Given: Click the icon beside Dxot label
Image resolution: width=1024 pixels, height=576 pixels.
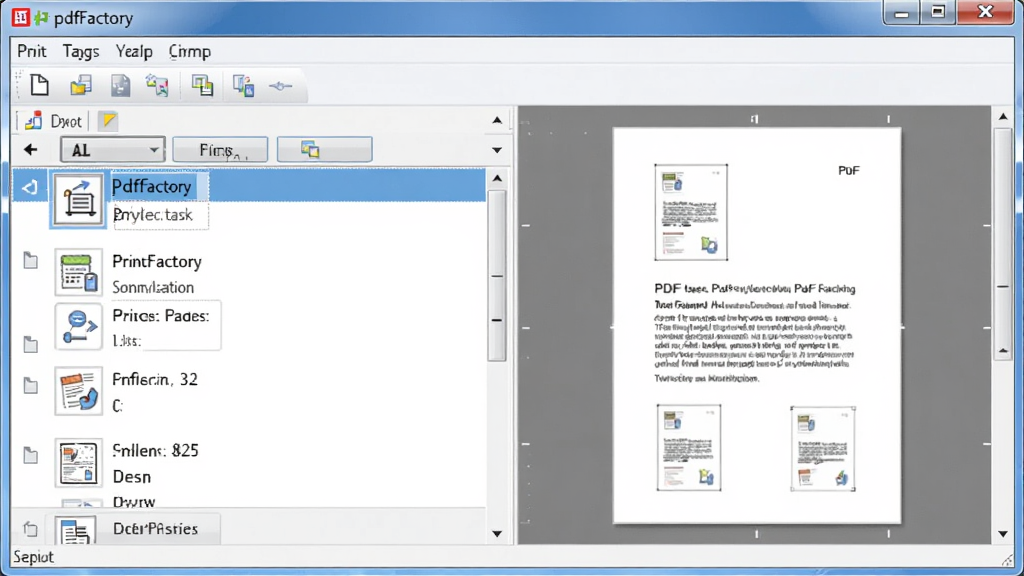Looking at the screenshot, I should point(33,121).
